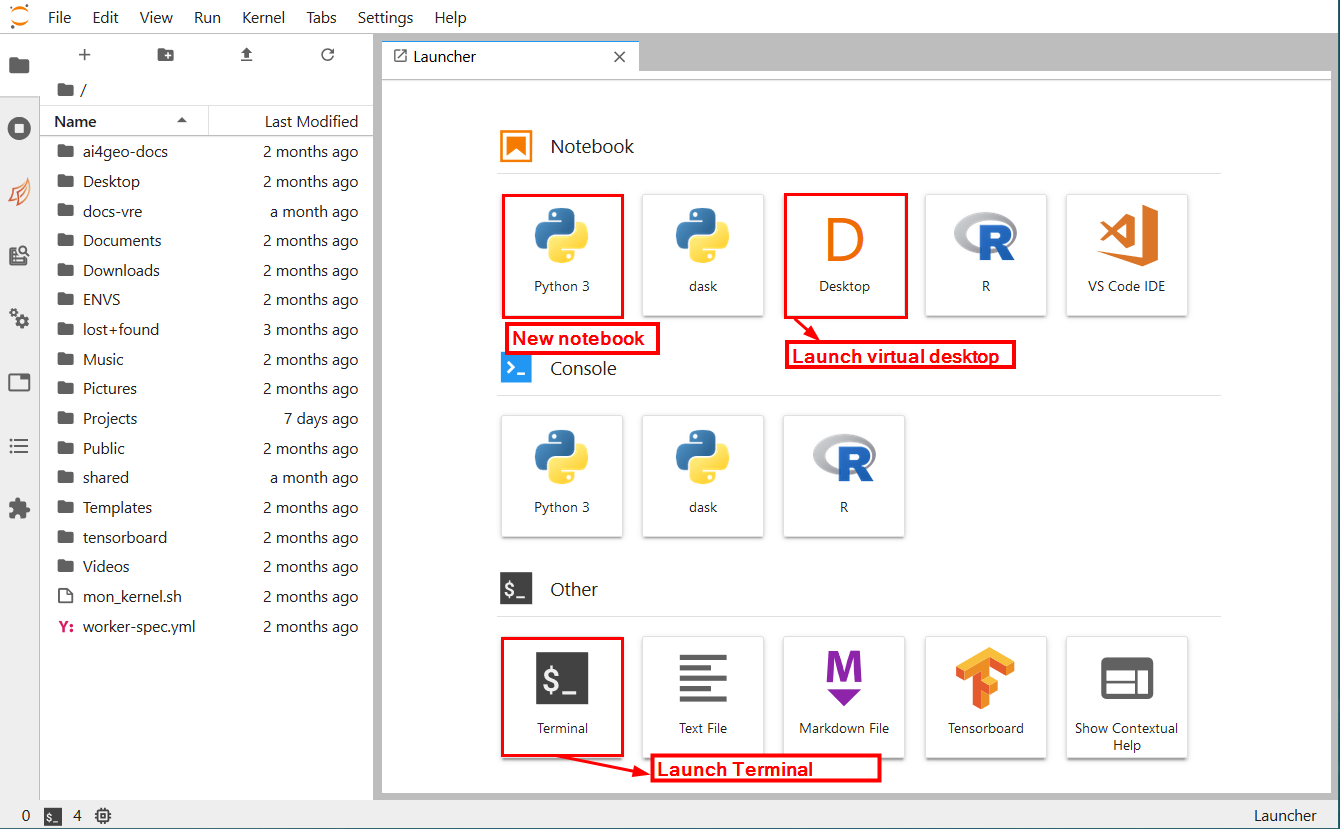Image resolution: width=1340 pixels, height=829 pixels.
Task: Start a Python 3 console
Action: point(562,476)
